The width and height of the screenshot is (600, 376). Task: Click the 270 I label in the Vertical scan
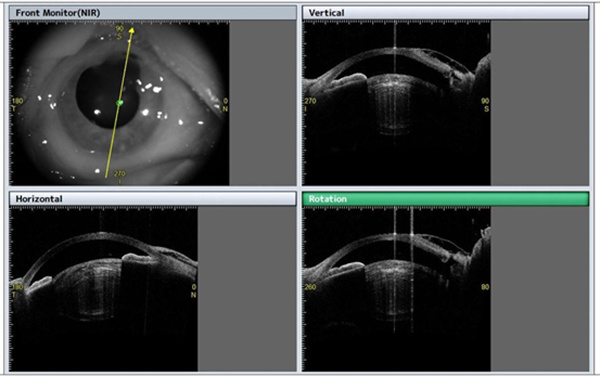pyautogui.click(x=310, y=105)
